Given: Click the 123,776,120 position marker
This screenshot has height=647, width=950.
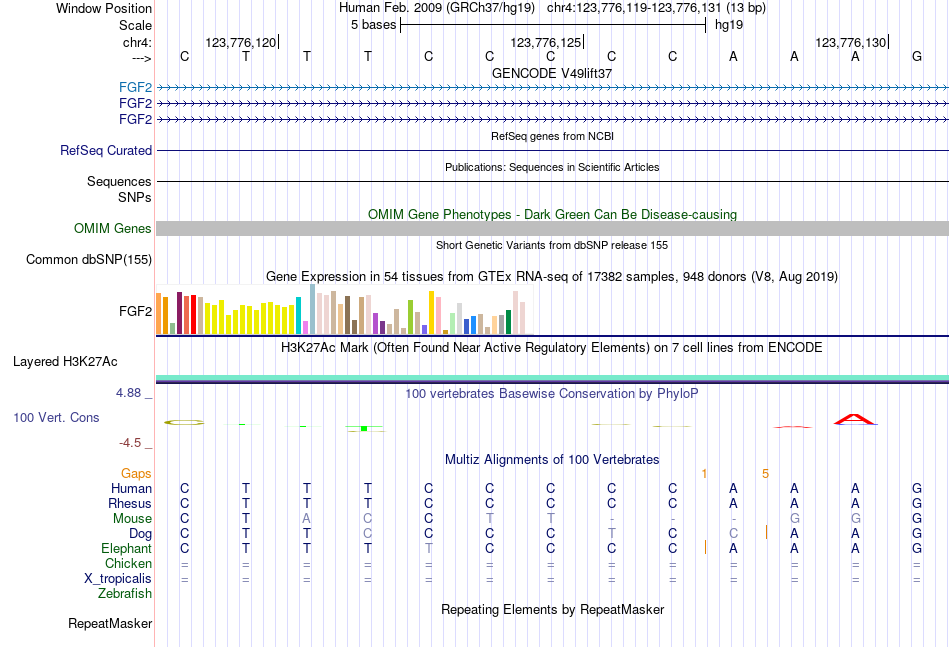Looking at the screenshot, I should pyautogui.click(x=241, y=42).
